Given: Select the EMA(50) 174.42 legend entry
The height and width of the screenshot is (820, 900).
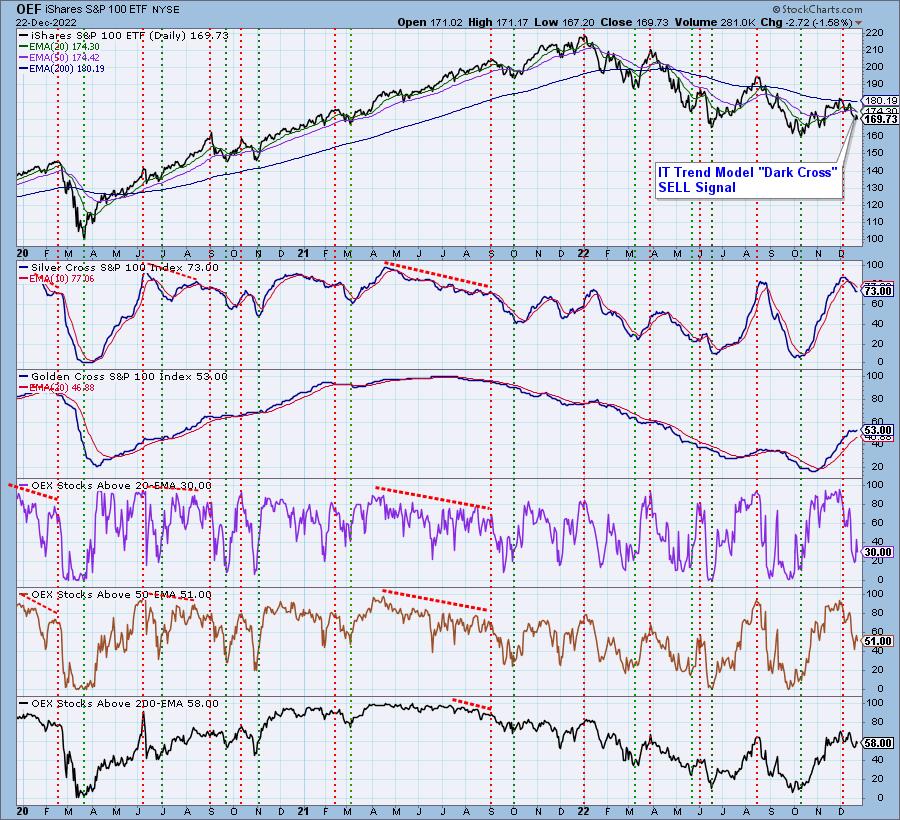Looking at the screenshot, I should click(59, 57).
